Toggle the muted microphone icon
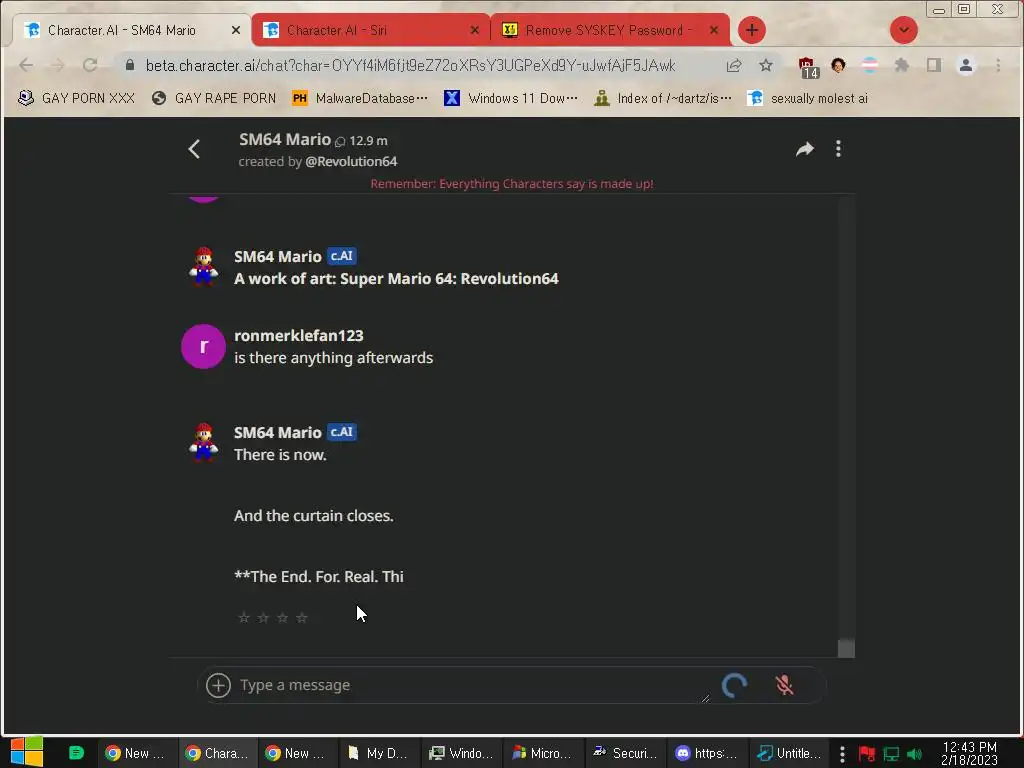Viewport: 1024px width, 768px height. (x=784, y=684)
